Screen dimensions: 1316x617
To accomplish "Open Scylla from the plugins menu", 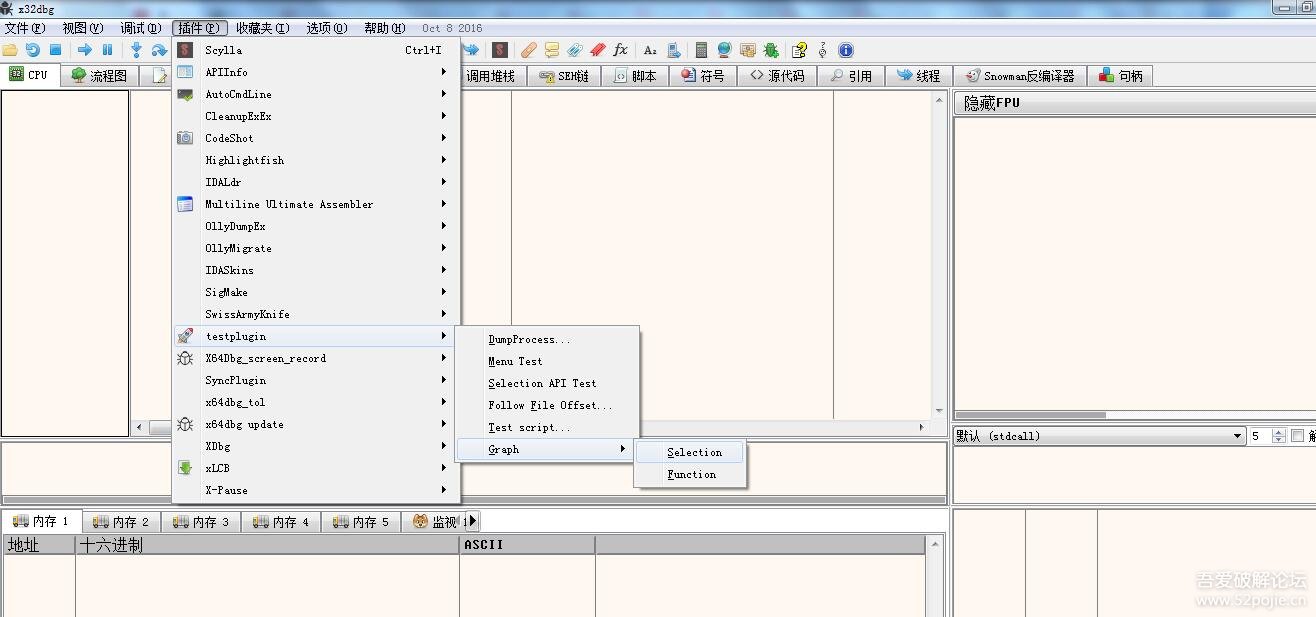I will click(316, 50).
